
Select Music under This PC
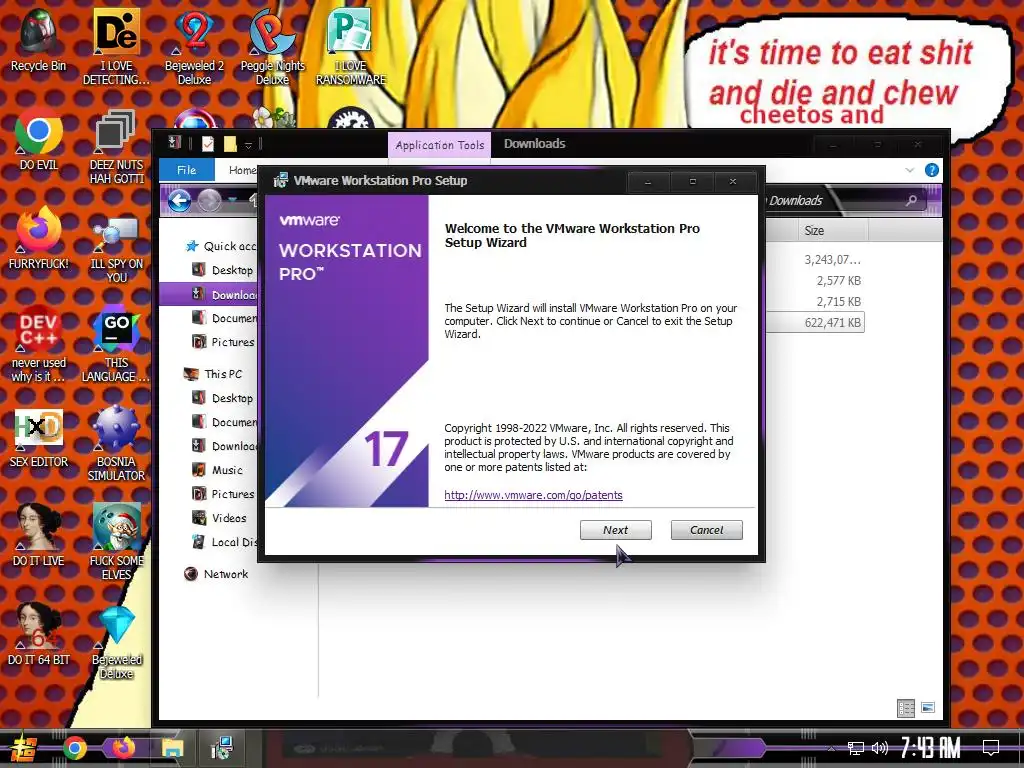point(217,470)
